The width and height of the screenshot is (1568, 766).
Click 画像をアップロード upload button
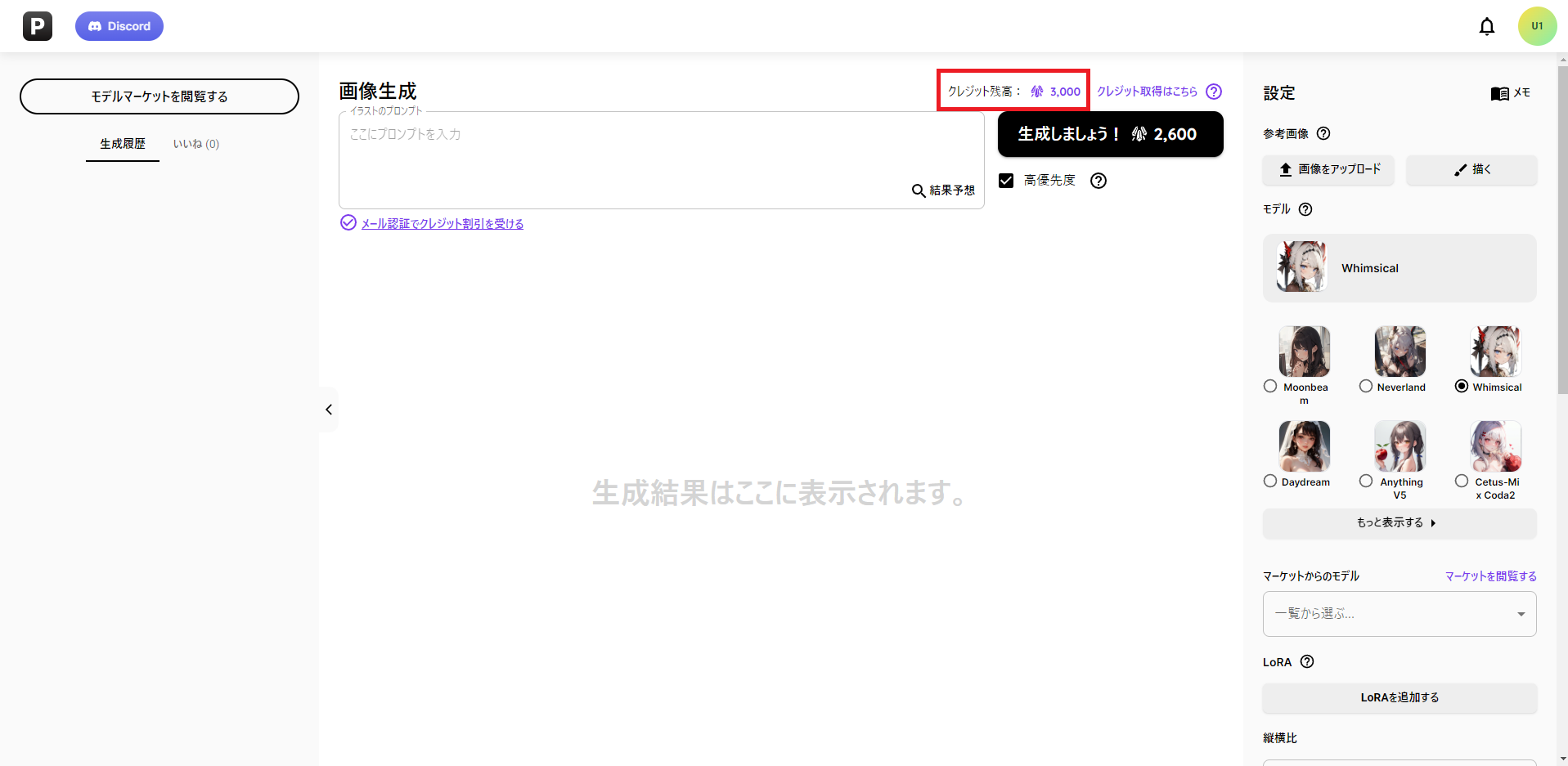pos(1328,169)
